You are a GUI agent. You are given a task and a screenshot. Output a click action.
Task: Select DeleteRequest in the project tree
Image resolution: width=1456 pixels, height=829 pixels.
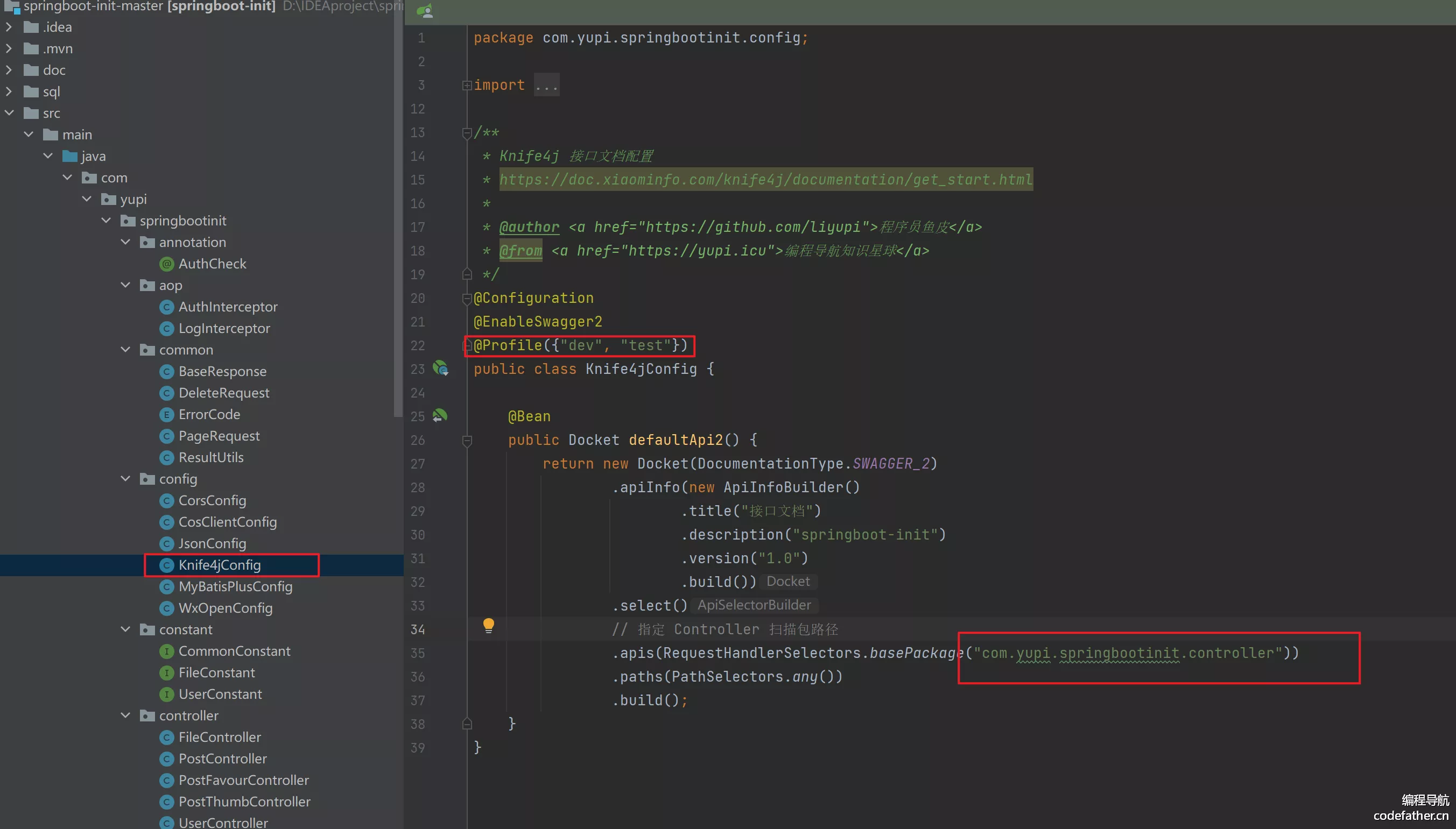[x=224, y=393]
